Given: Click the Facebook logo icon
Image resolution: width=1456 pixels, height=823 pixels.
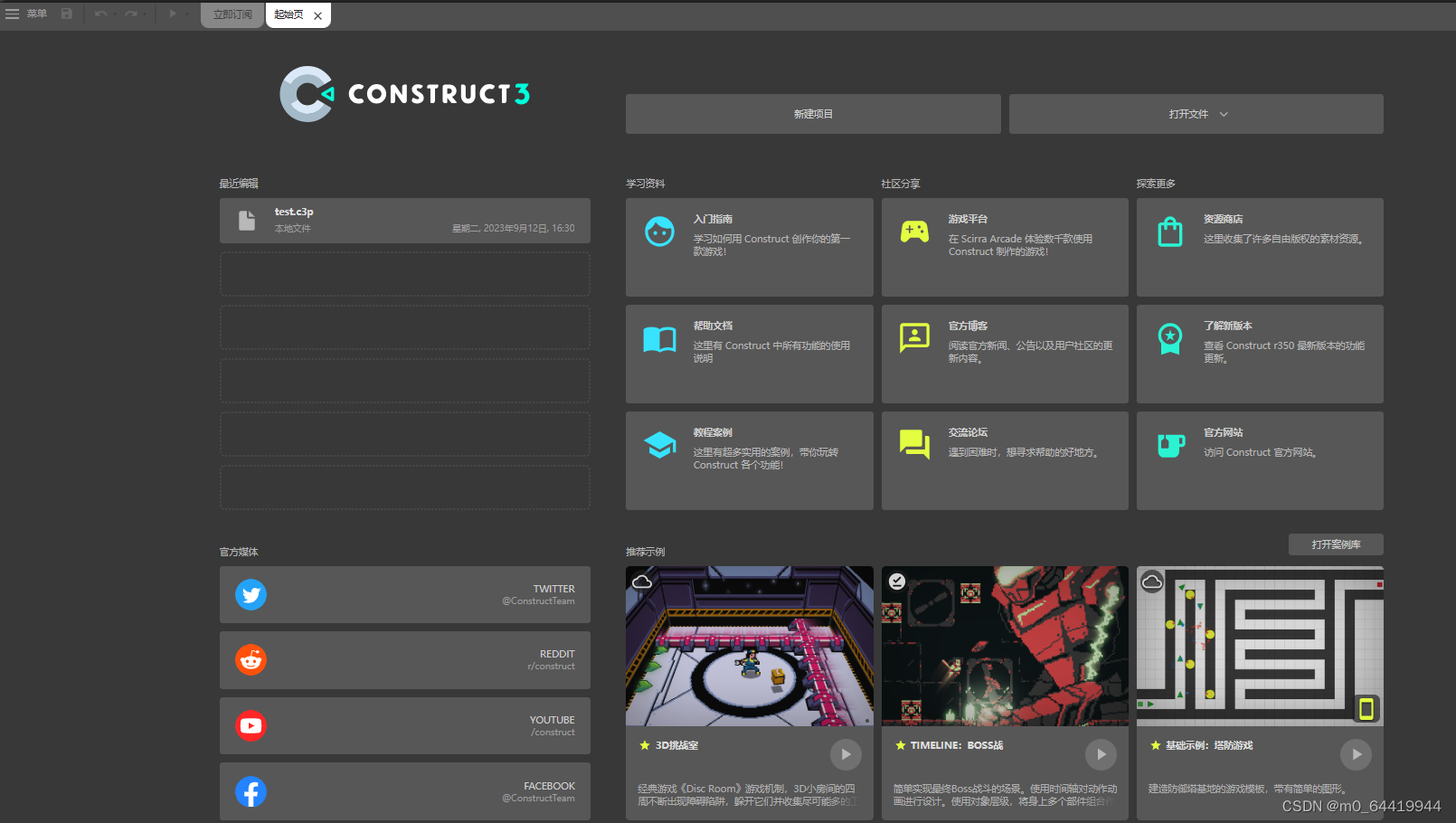Looking at the screenshot, I should point(251,792).
